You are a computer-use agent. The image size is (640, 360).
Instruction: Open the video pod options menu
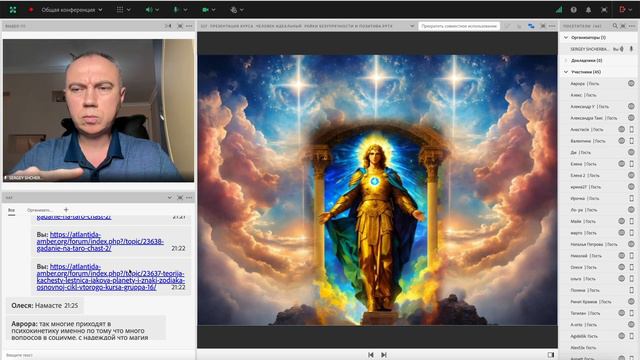click(x=189, y=26)
